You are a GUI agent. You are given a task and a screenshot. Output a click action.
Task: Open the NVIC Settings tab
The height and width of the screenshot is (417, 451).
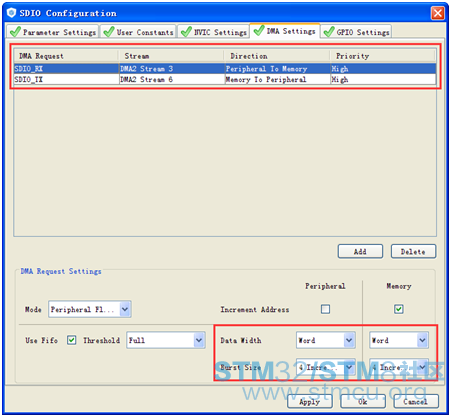tap(214, 32)
